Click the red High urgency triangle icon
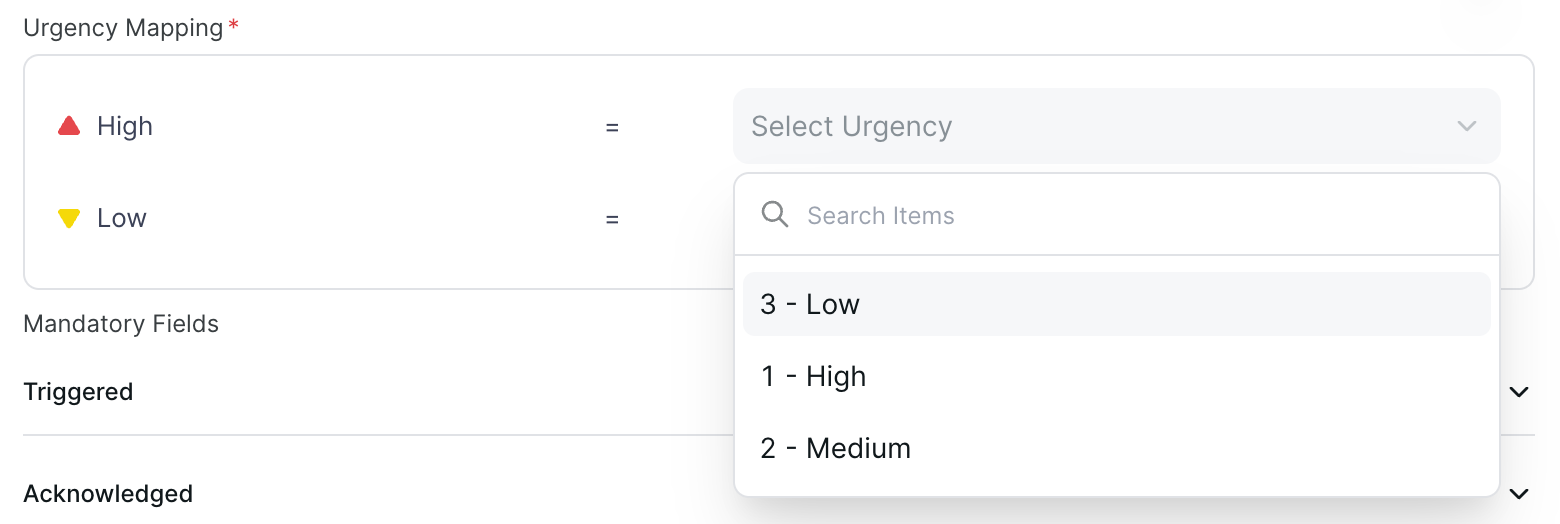Image resolution: width=1560 pixels, height=524 pixels. [69, 126]
